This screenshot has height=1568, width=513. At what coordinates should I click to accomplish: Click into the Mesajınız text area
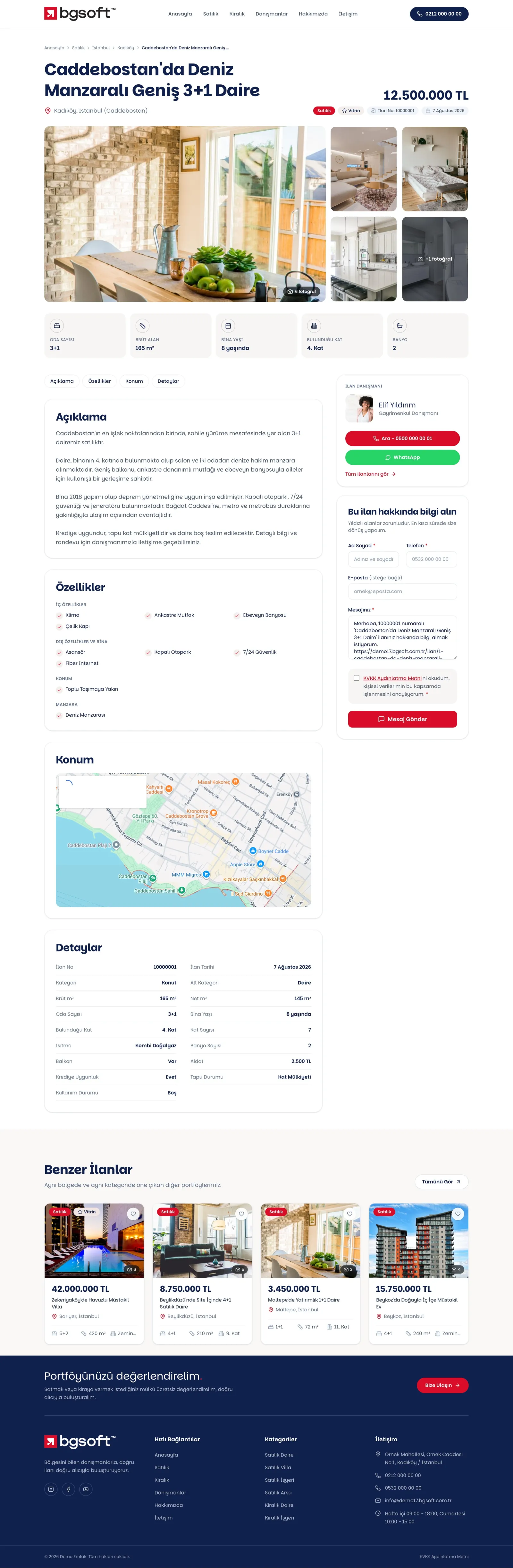tap(402, 637)
